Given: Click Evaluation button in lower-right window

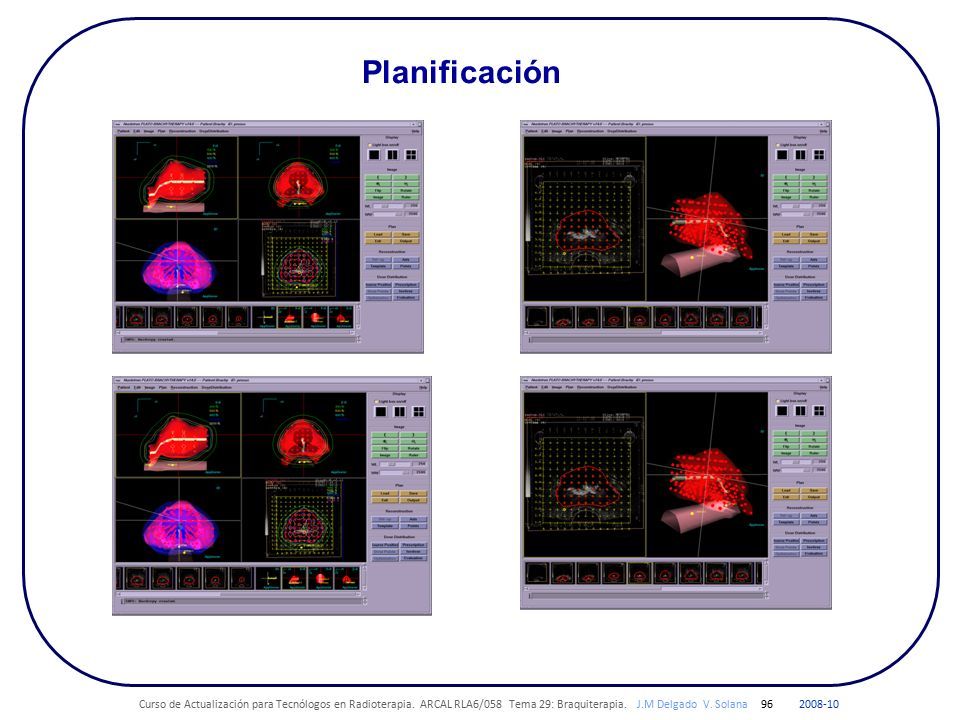Looking at the screenshot, I should pos(814,553).
